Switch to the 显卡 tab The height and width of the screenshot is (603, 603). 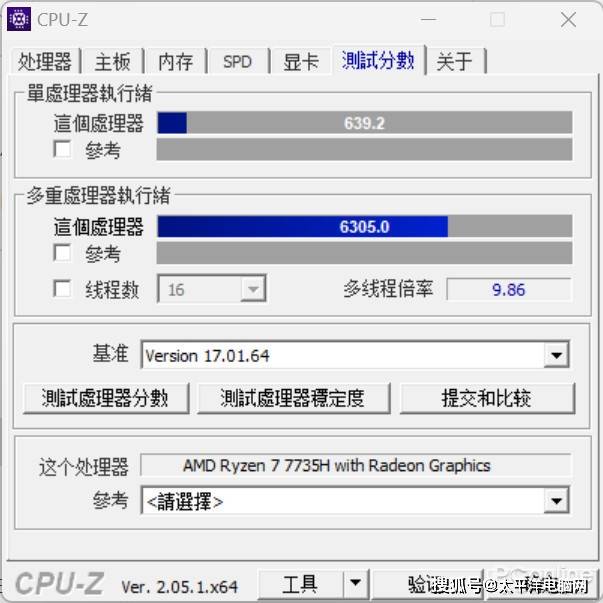click(x=301, y=61)
